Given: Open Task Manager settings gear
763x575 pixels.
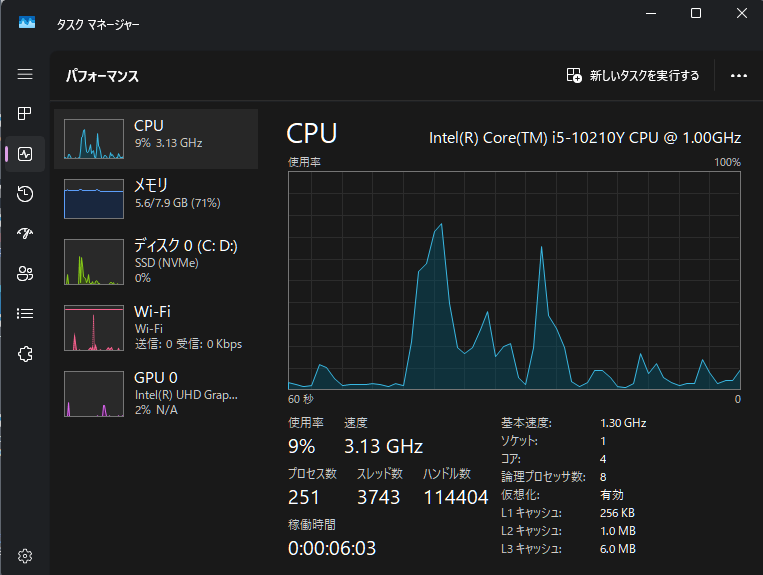Looking at the screenshot, I should coord(25,556).
